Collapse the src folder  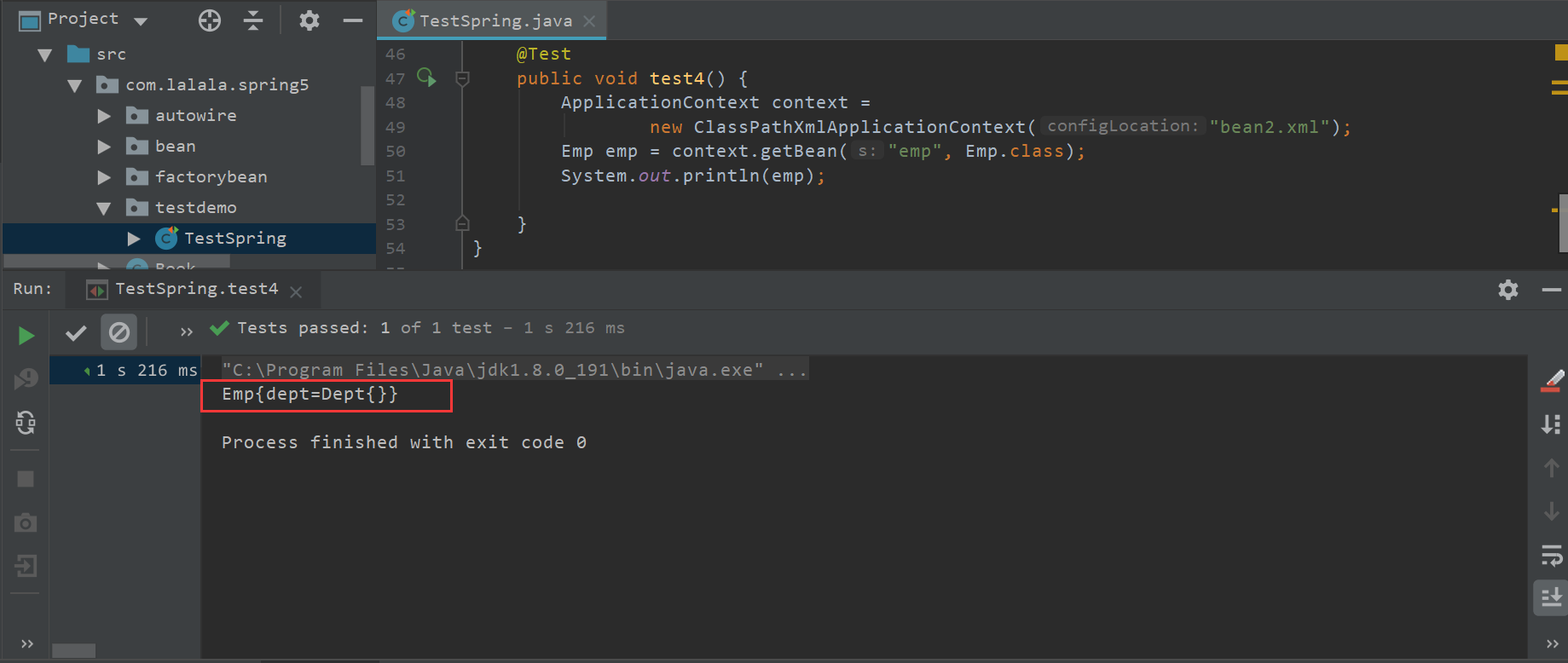[45, 55]
